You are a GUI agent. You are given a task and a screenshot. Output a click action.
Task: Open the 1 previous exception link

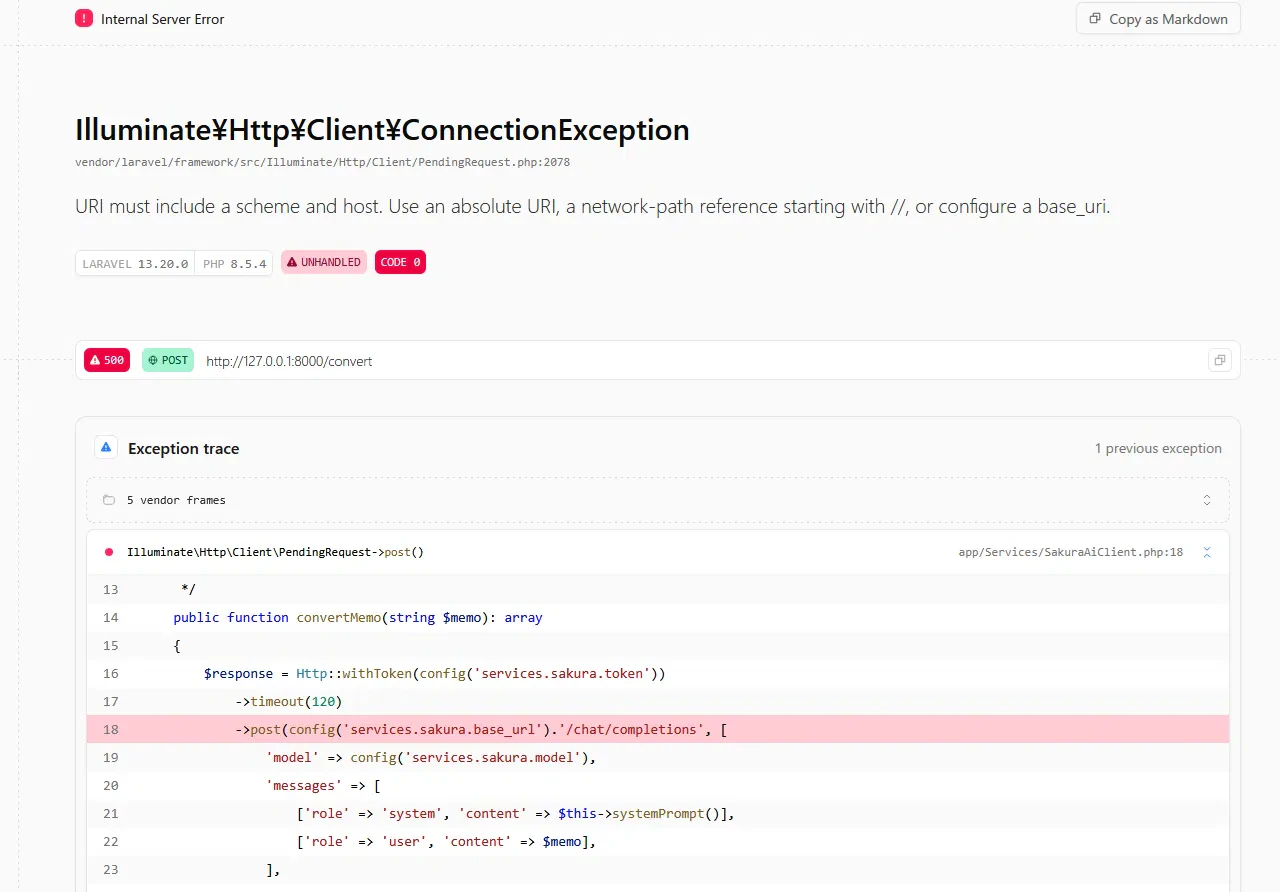click(1158, 448)
